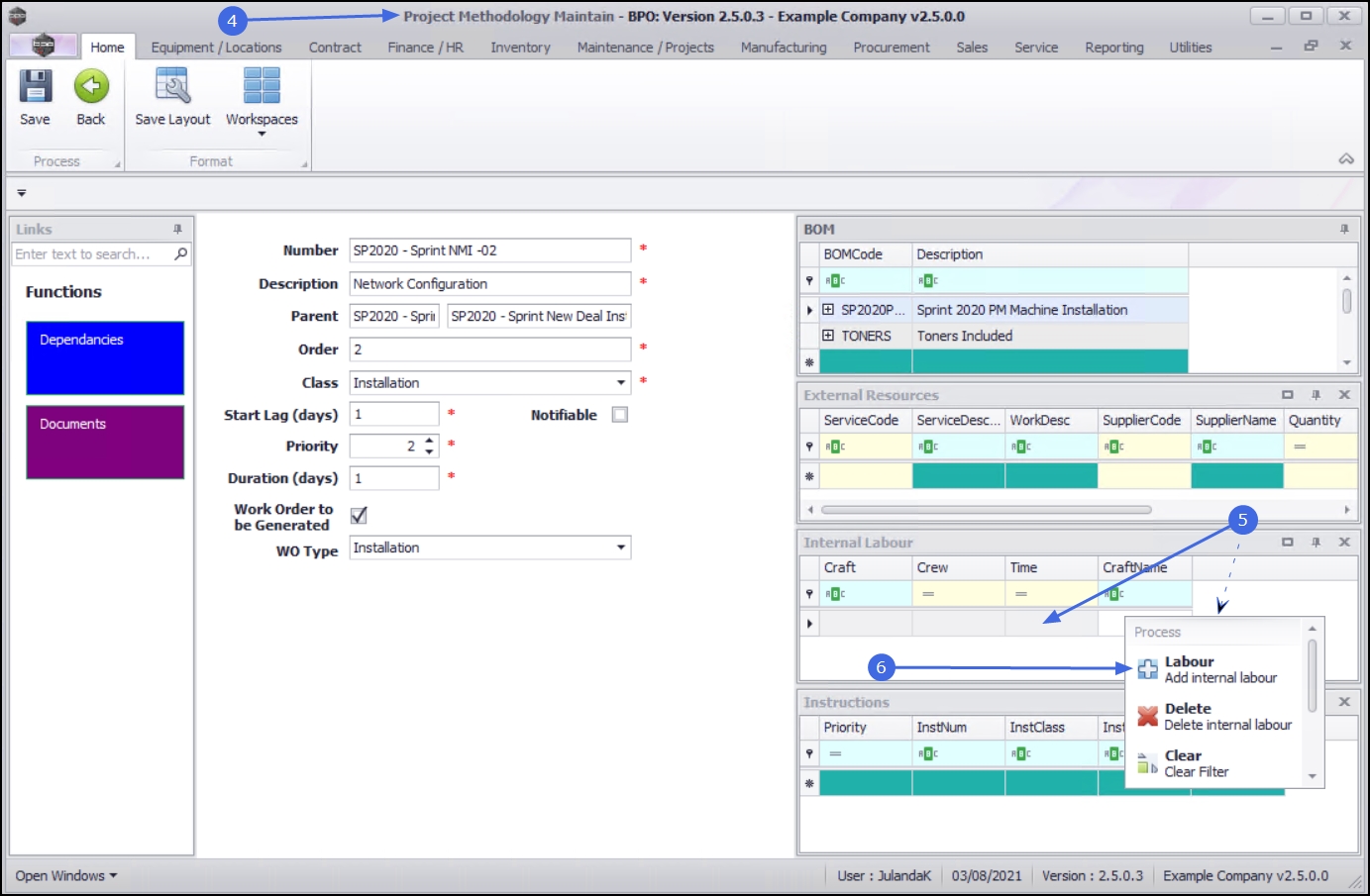Click the blue Dependancies tile
This screenshot has height=896, width=1370.
105,357
